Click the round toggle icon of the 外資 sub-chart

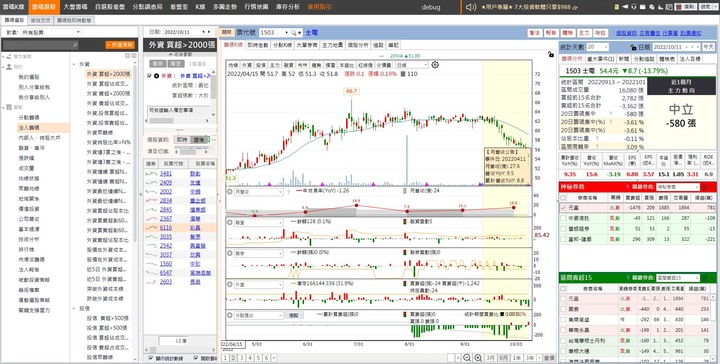tap(230, 284)
